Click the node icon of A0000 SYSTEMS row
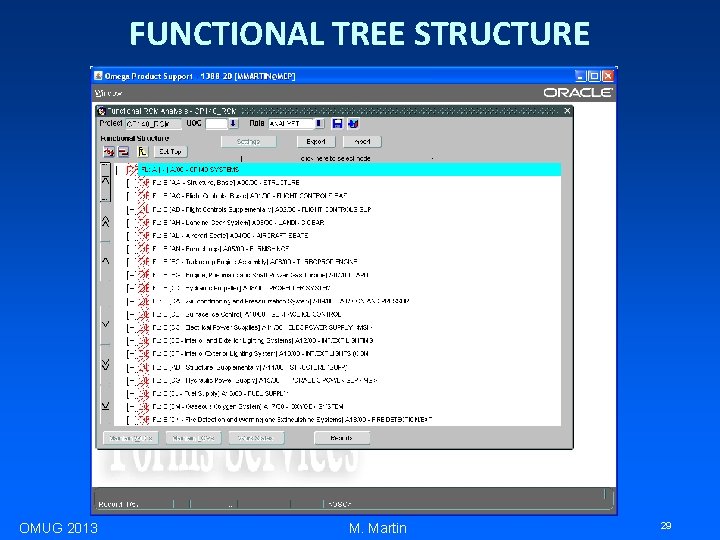Image resolution: width=720 pixels, height=540 pixels. (x=132, y=169)
